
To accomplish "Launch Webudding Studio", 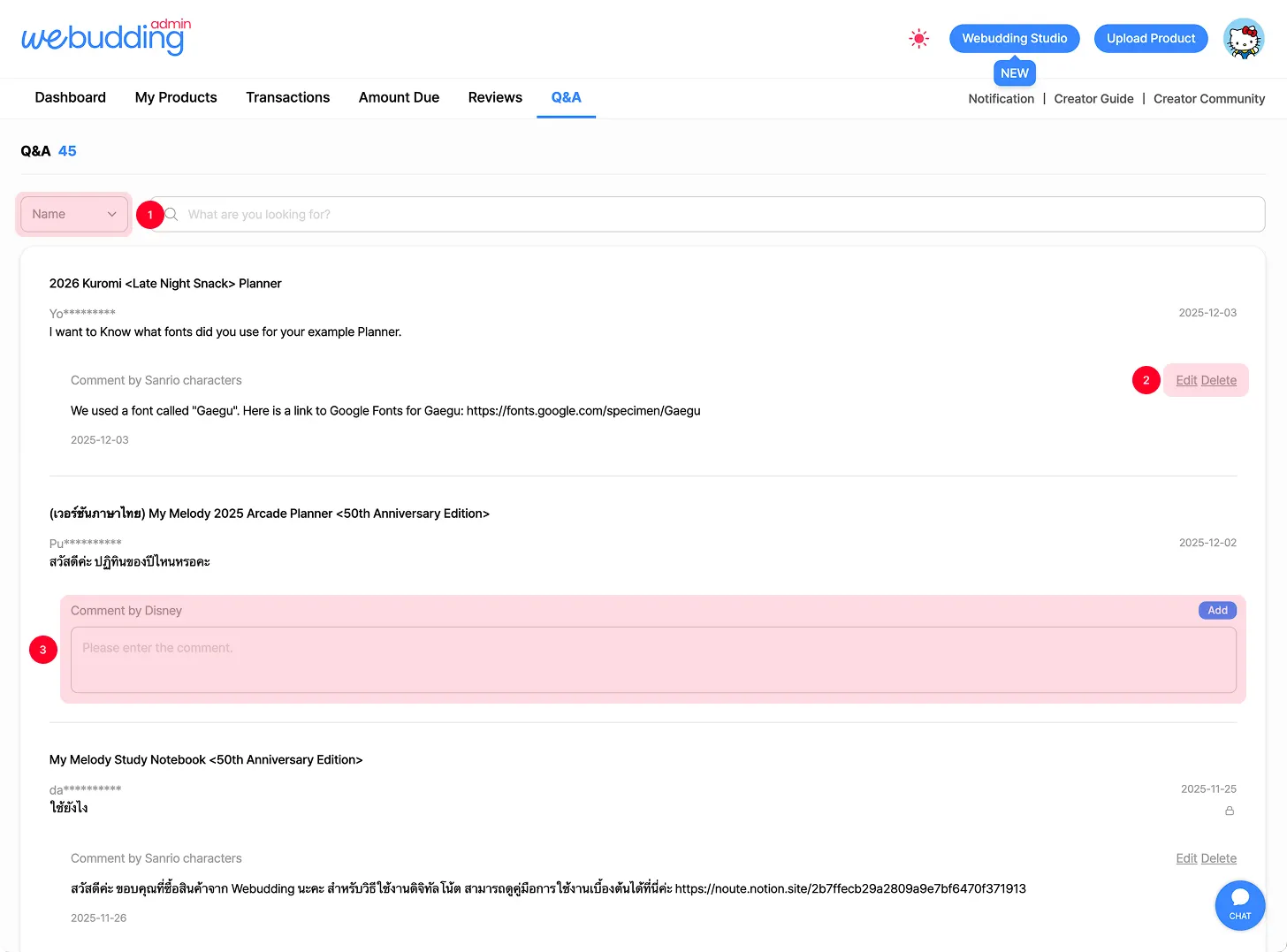I will 1015,38.
